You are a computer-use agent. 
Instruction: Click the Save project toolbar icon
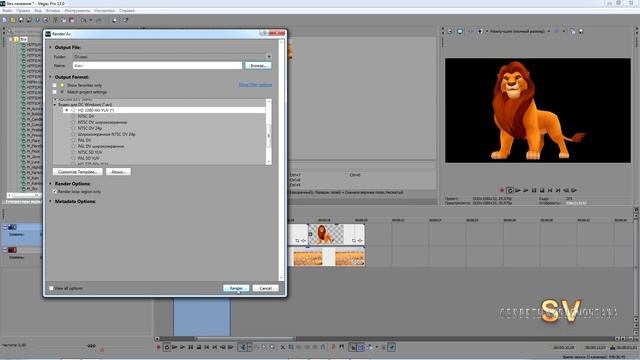pyautogui.click(x=21, y=20)
